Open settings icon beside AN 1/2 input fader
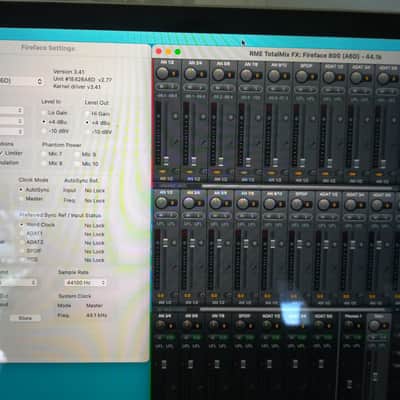The height and width of the screenshot is (400, 400). [x=175, y=141]
